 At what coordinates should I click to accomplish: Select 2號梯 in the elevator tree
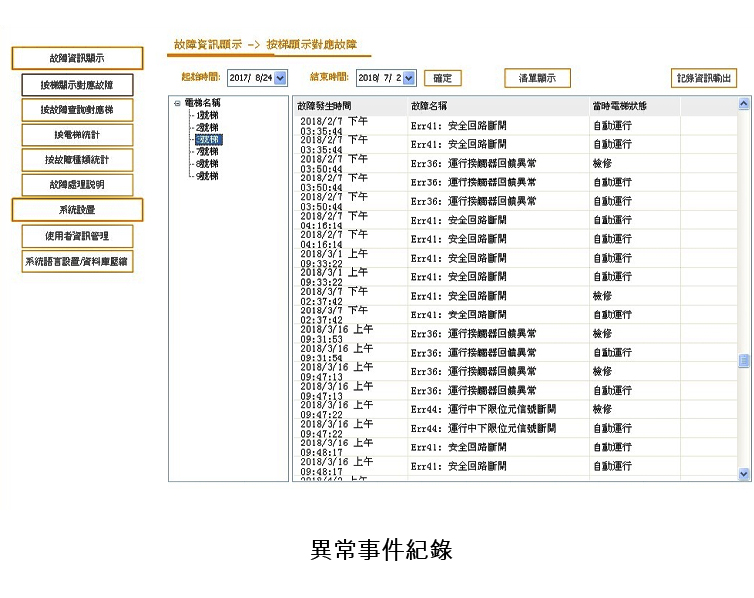(x=207, y=127)
